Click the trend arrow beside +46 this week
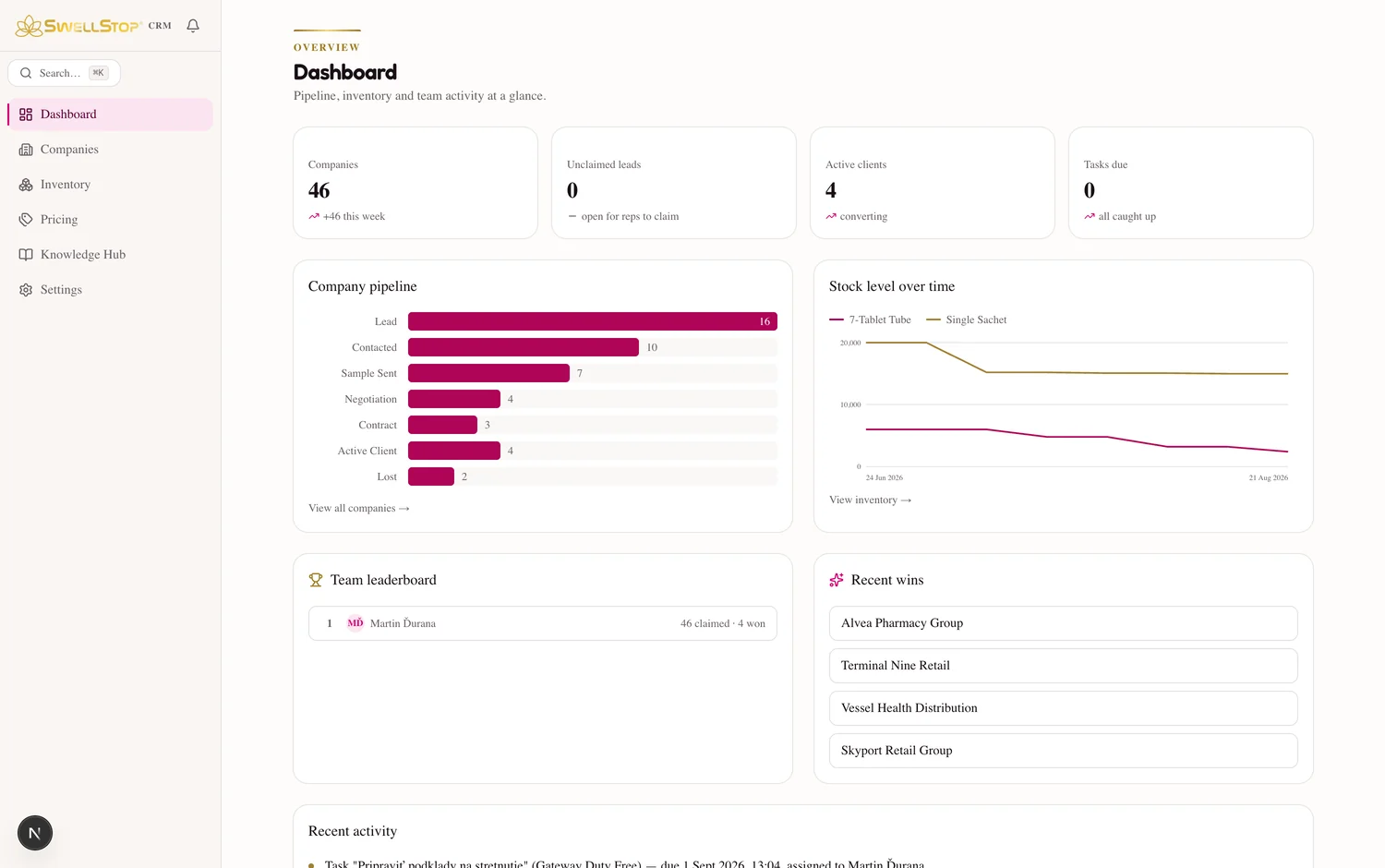This screenshot has height=868, width=1385. [x=314, y=216]
